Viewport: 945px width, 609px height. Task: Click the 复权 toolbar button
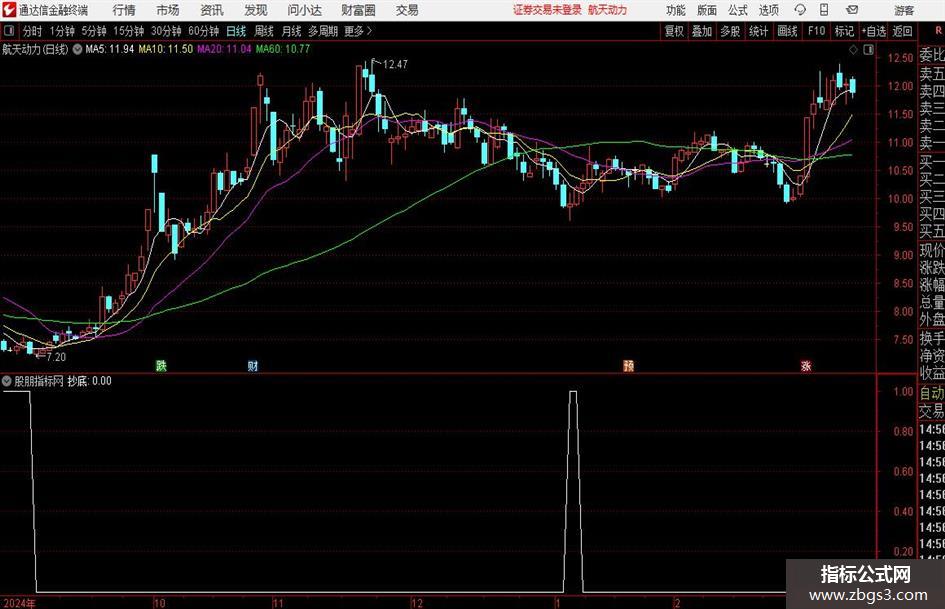[674, 31]
